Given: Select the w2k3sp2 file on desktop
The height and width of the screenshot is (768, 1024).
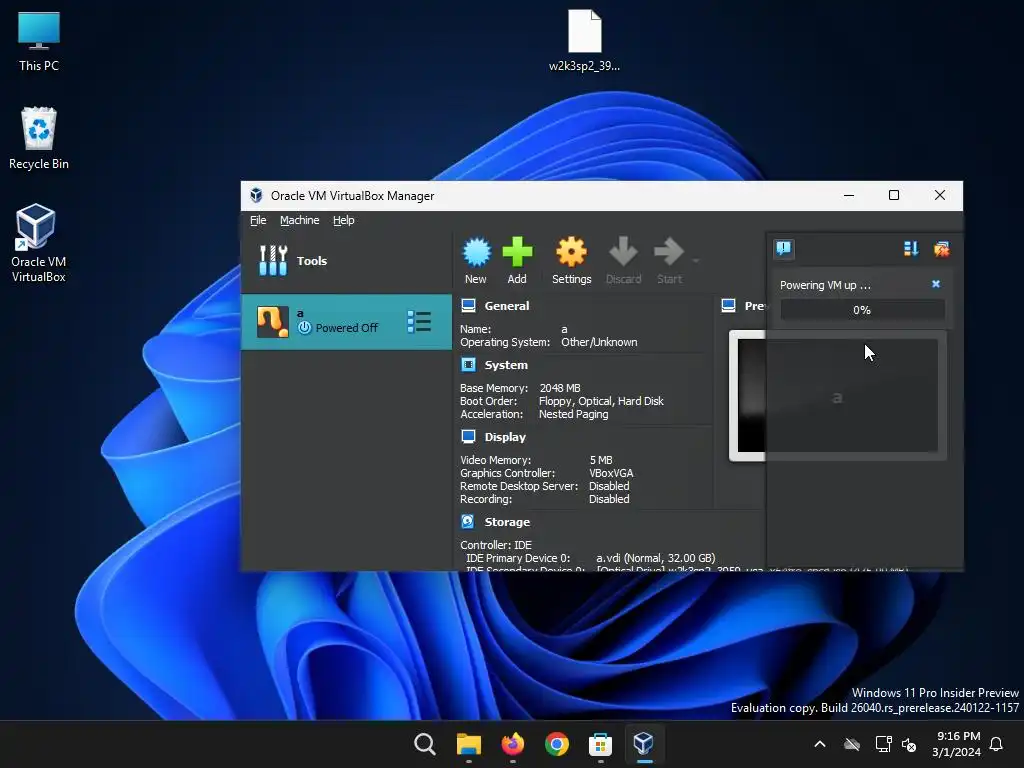Looking at the screenshot, I should 584,40.
